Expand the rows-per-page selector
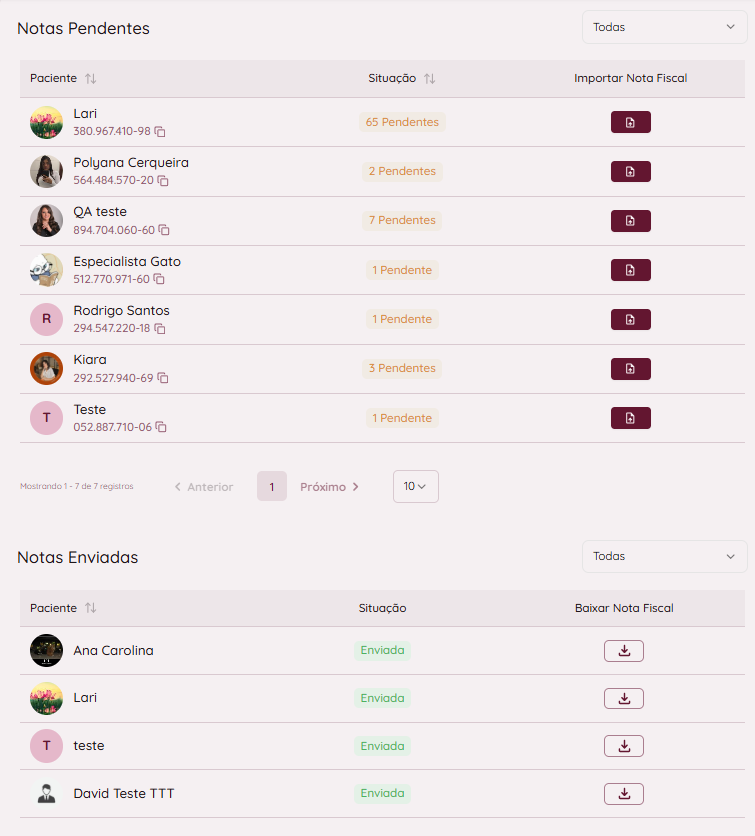The width and height of the screenshot is (755, 836). pyautogui.click(x=415, y=487)
